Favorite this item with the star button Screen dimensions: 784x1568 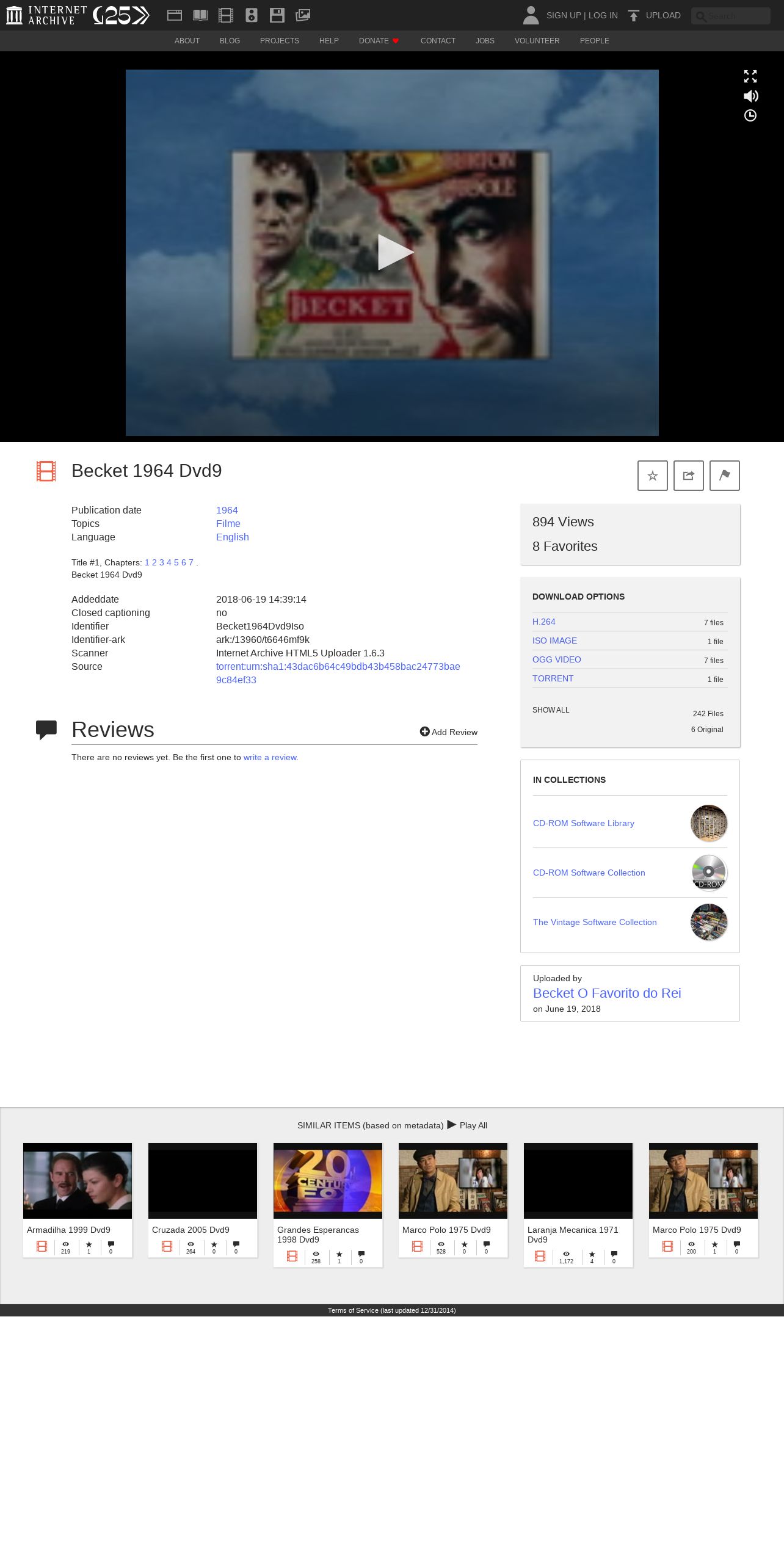click(x=653, y=476)
